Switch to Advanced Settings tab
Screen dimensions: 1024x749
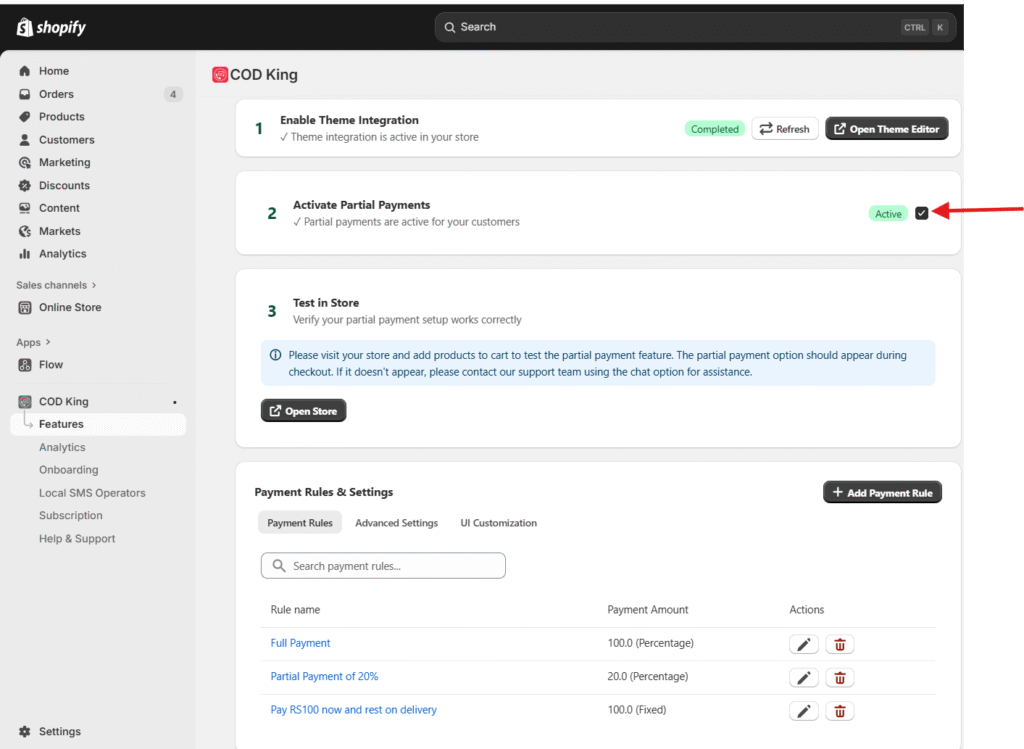(396, 523)
